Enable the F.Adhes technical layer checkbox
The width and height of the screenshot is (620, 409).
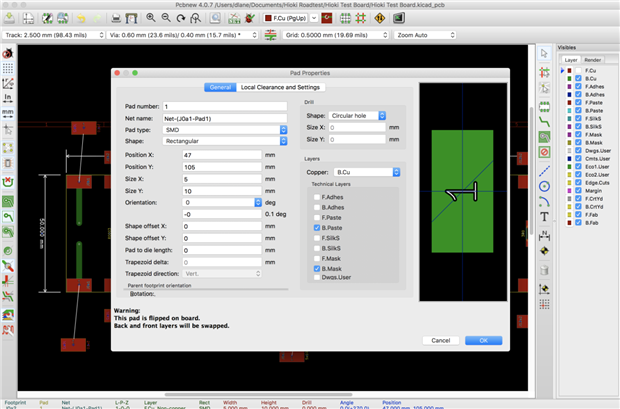point(315,197)
